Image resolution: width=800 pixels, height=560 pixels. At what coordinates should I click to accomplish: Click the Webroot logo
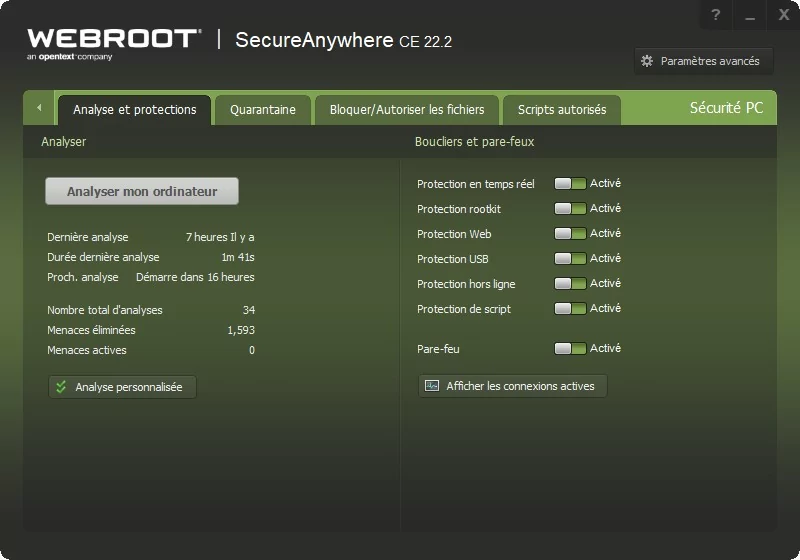(114, 44)
